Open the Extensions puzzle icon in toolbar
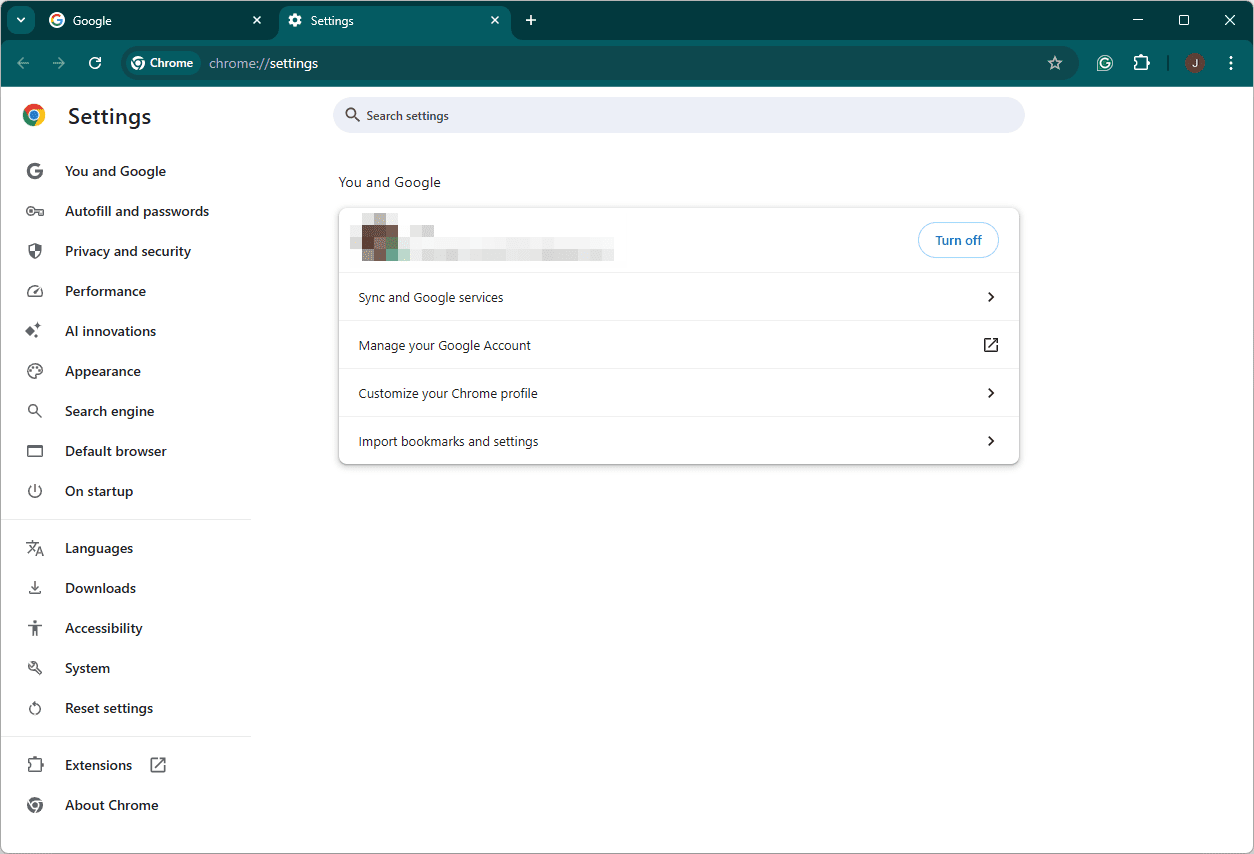The image size is (1254, 854). coord(1141,63)
